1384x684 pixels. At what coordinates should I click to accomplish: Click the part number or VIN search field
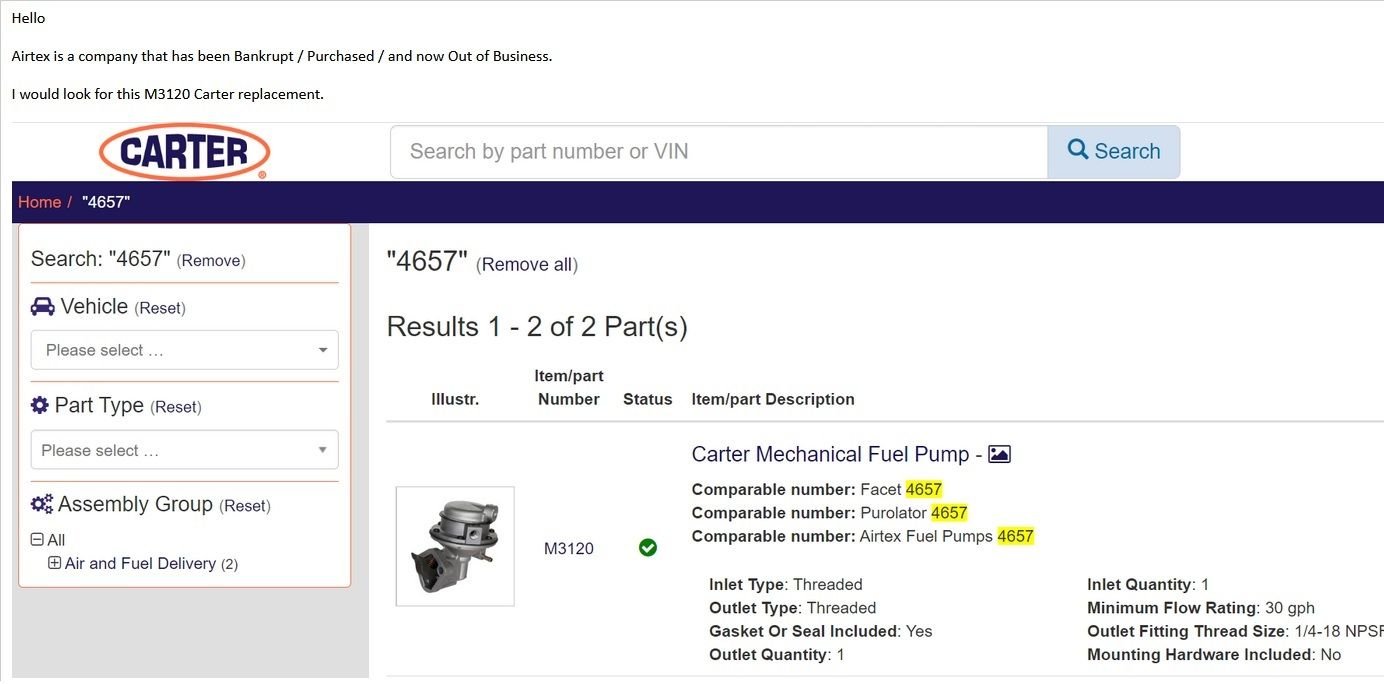coord(718,152)
